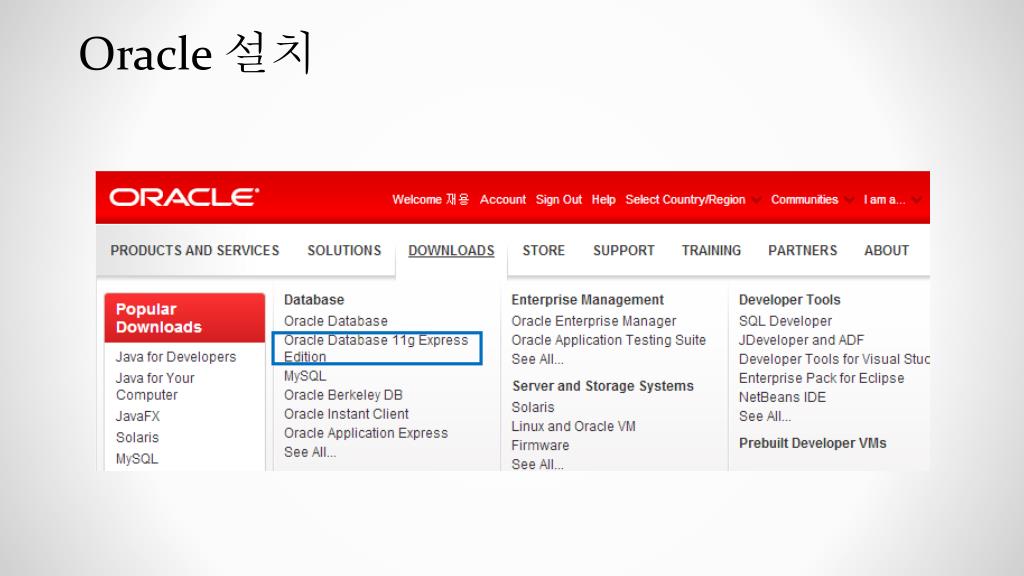Click the Oracle logo
Screen dimensions: 1024x576
coord(184,197)
